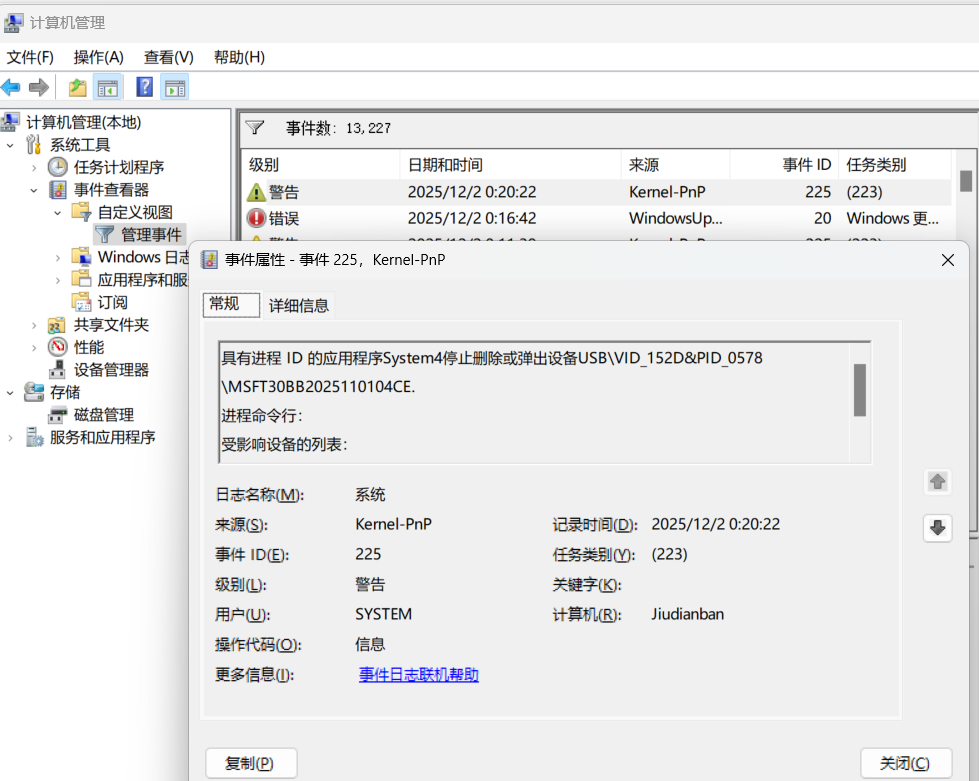The height and width of the screenshot is (781, 979).
Task: Expand the 性能 node
Action: click(x=34, y=347)
